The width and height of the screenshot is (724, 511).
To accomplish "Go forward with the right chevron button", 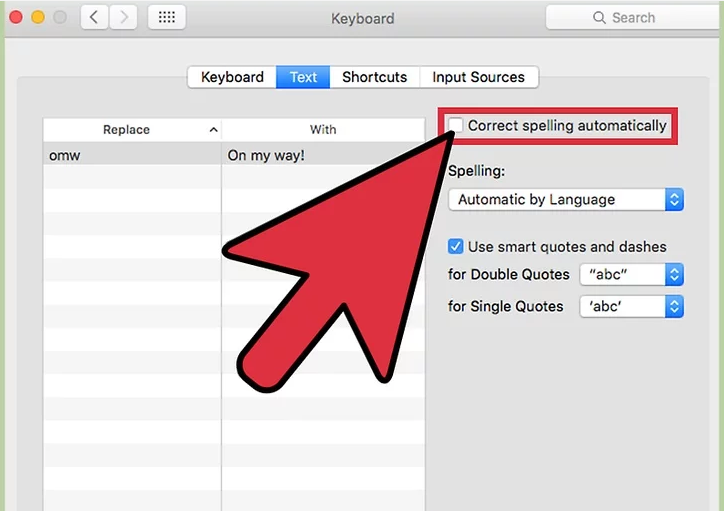I will click(123, 18).
